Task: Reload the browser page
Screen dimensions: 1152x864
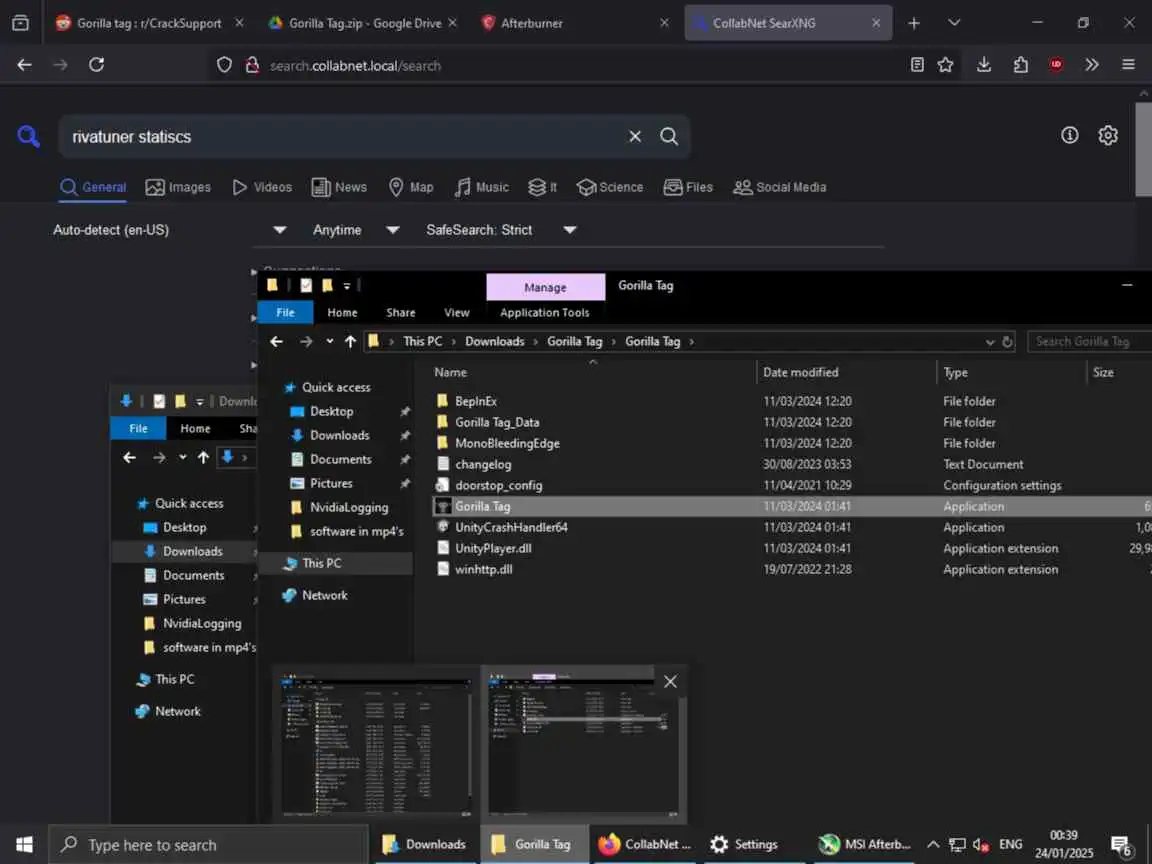Action: [x=96, y=65]
